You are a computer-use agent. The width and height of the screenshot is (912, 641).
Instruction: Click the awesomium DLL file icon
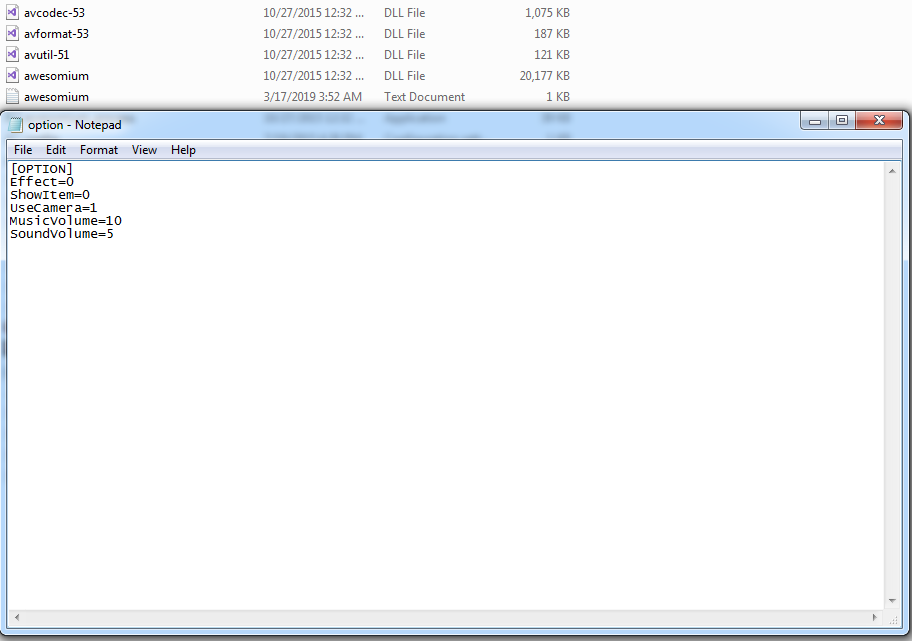point(12,75)
